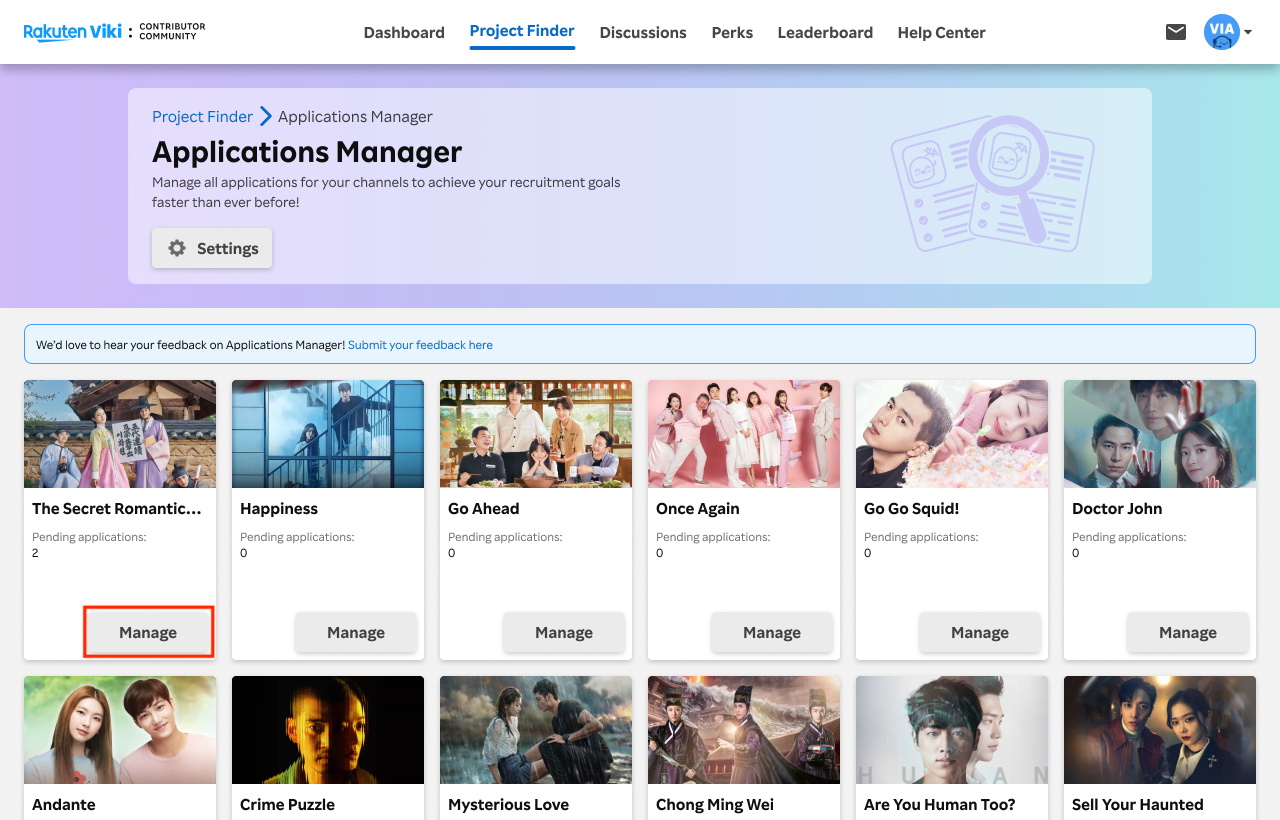
Task: Click Manage under Once Again
Action: point(772,632)
